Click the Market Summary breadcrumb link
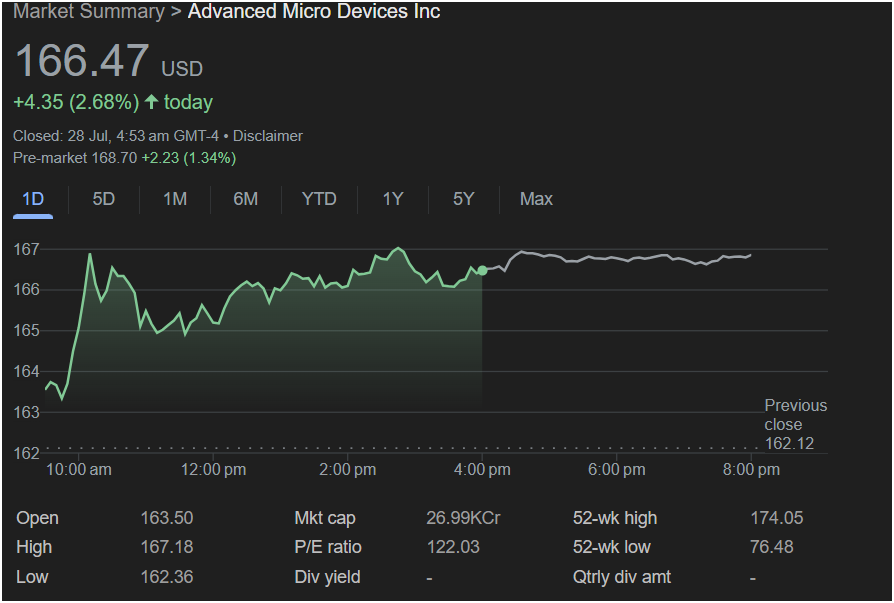This screenshot has height=603, width=894. coord(89,11)
